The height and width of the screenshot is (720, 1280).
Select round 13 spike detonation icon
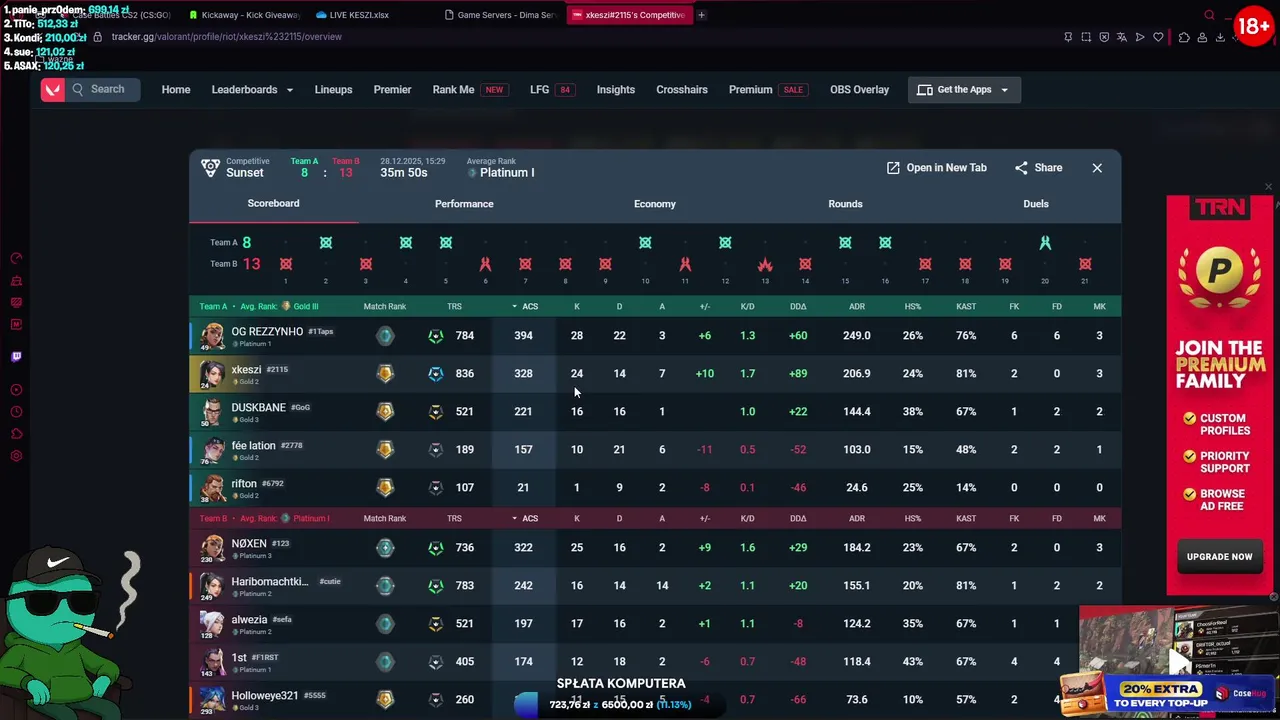765,264
